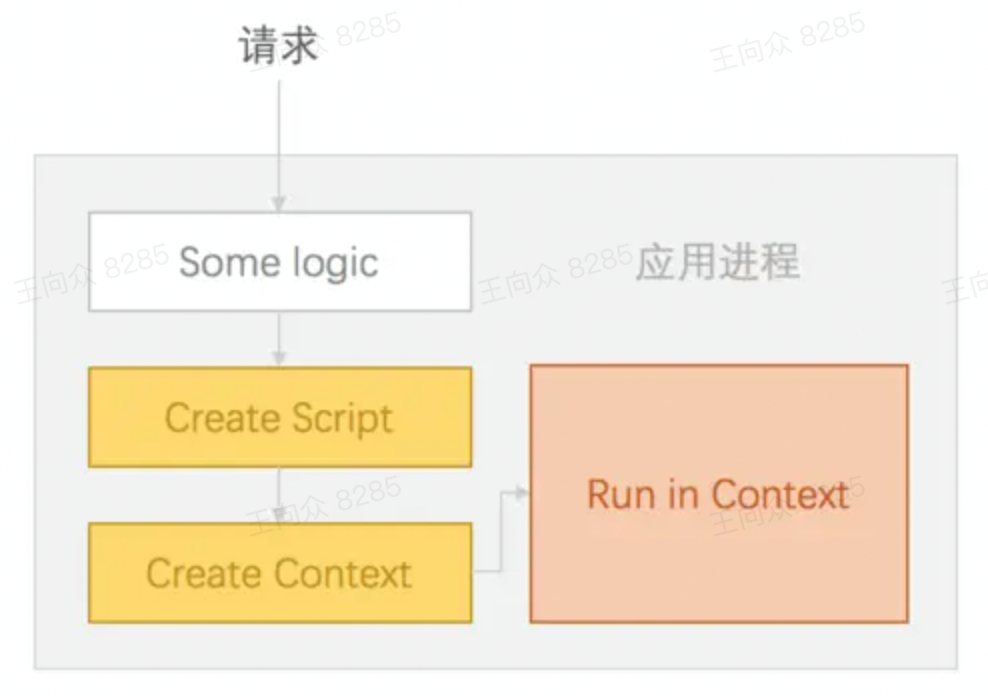Select the Run in Context box
The width and height of the screenshot is (988, 696).
719,493
